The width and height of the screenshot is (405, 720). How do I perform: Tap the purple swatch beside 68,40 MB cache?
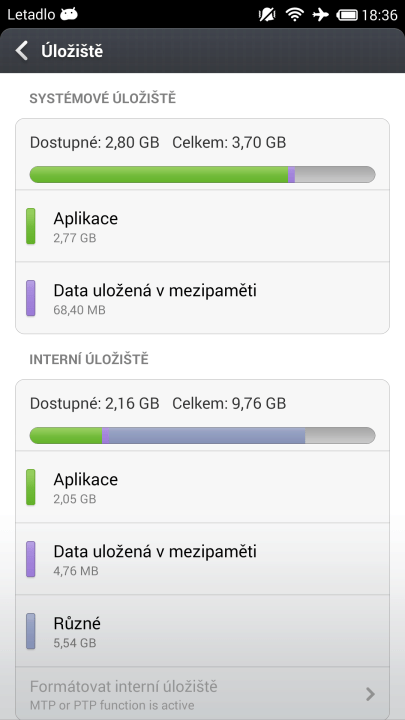tap(31, 298)
